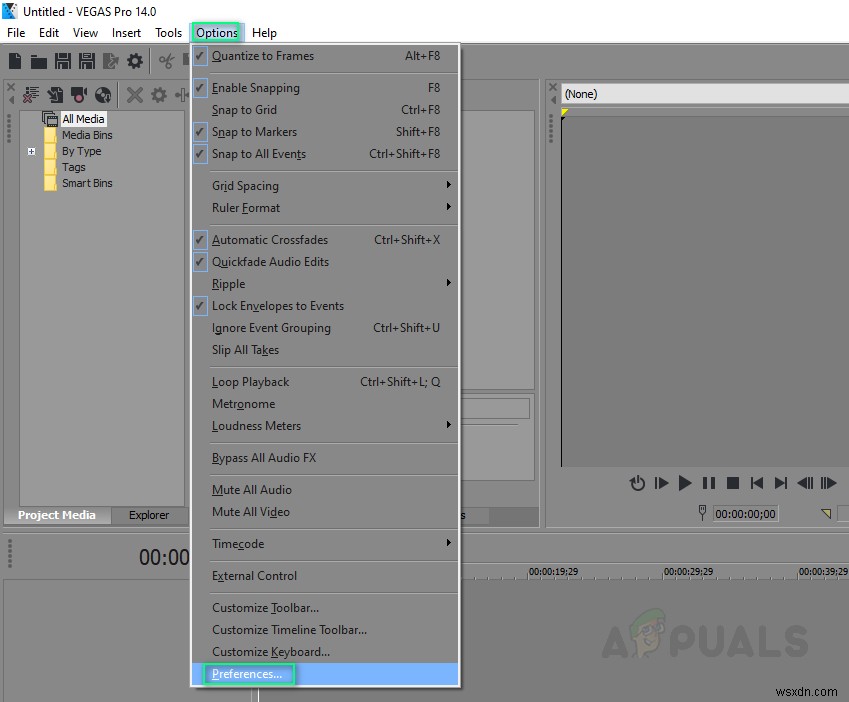Click the Extract Audio from CD icon
849x702 pixels.
pyautogui.click(x=103, y=95)
